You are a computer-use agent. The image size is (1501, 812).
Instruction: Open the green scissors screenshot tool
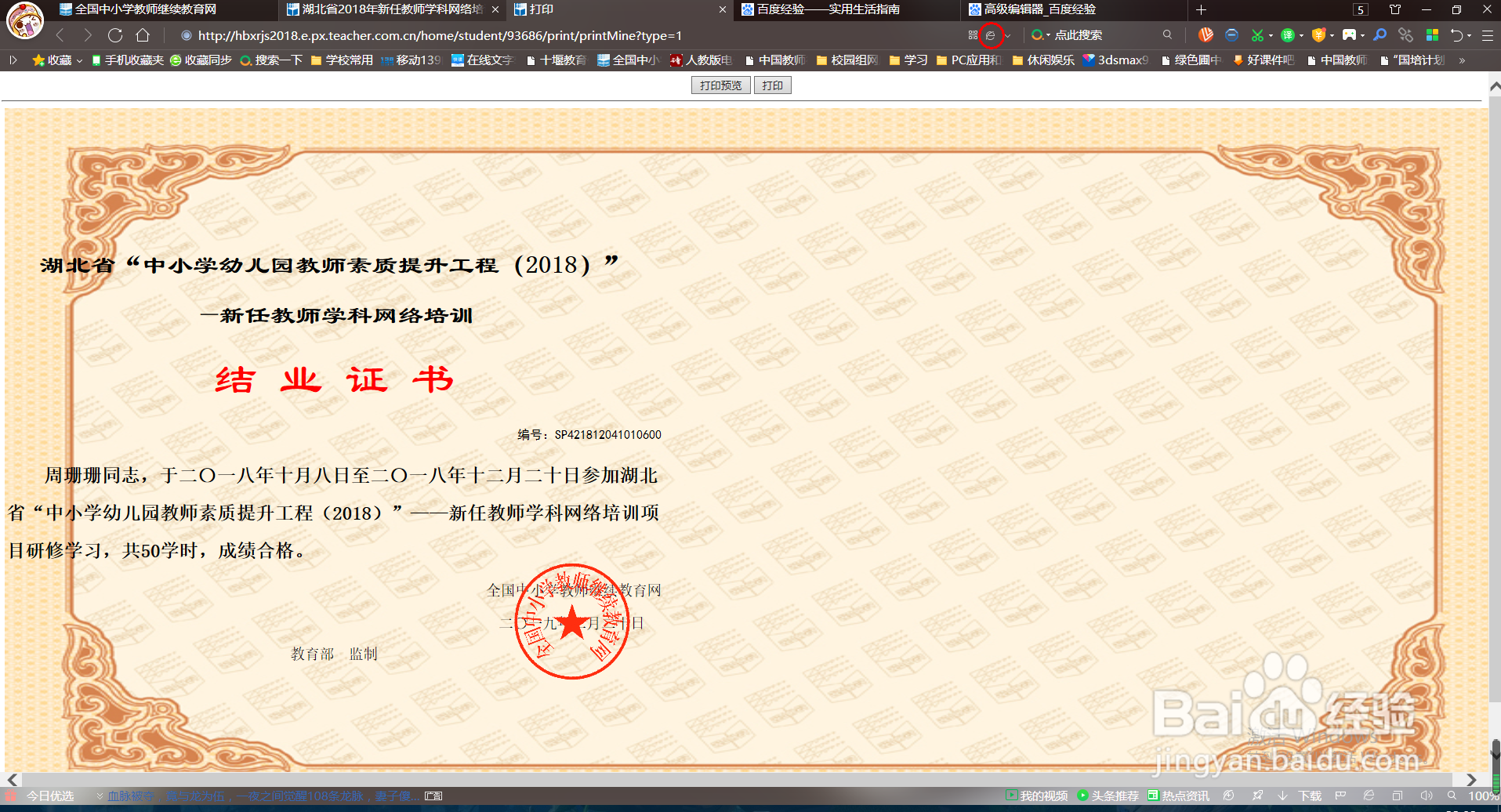coord(1257,35)
